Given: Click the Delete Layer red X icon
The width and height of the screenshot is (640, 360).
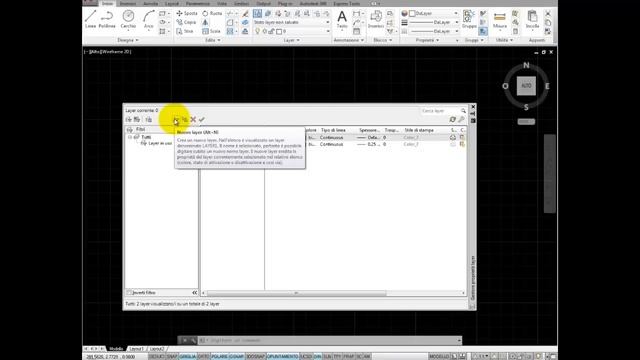Looking at the screenshot, I should tap(193, 120).
